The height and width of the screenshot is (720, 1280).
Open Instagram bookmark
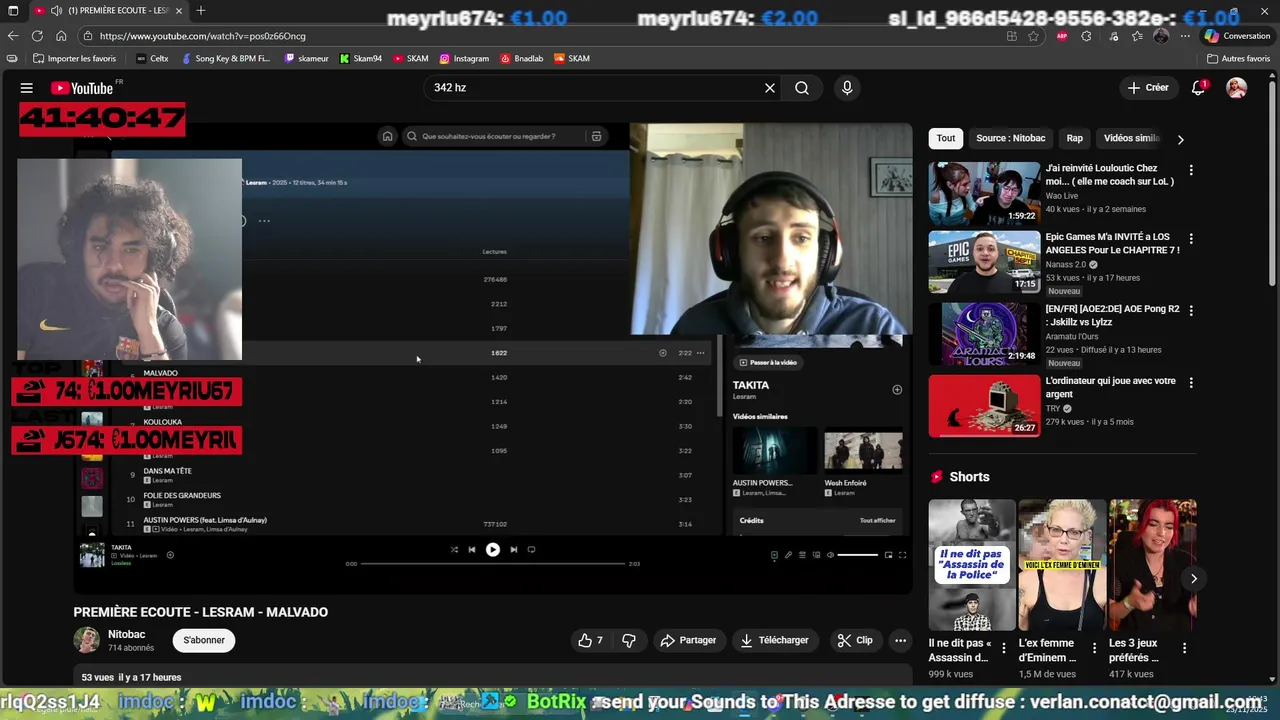click(x=464, y=59)
